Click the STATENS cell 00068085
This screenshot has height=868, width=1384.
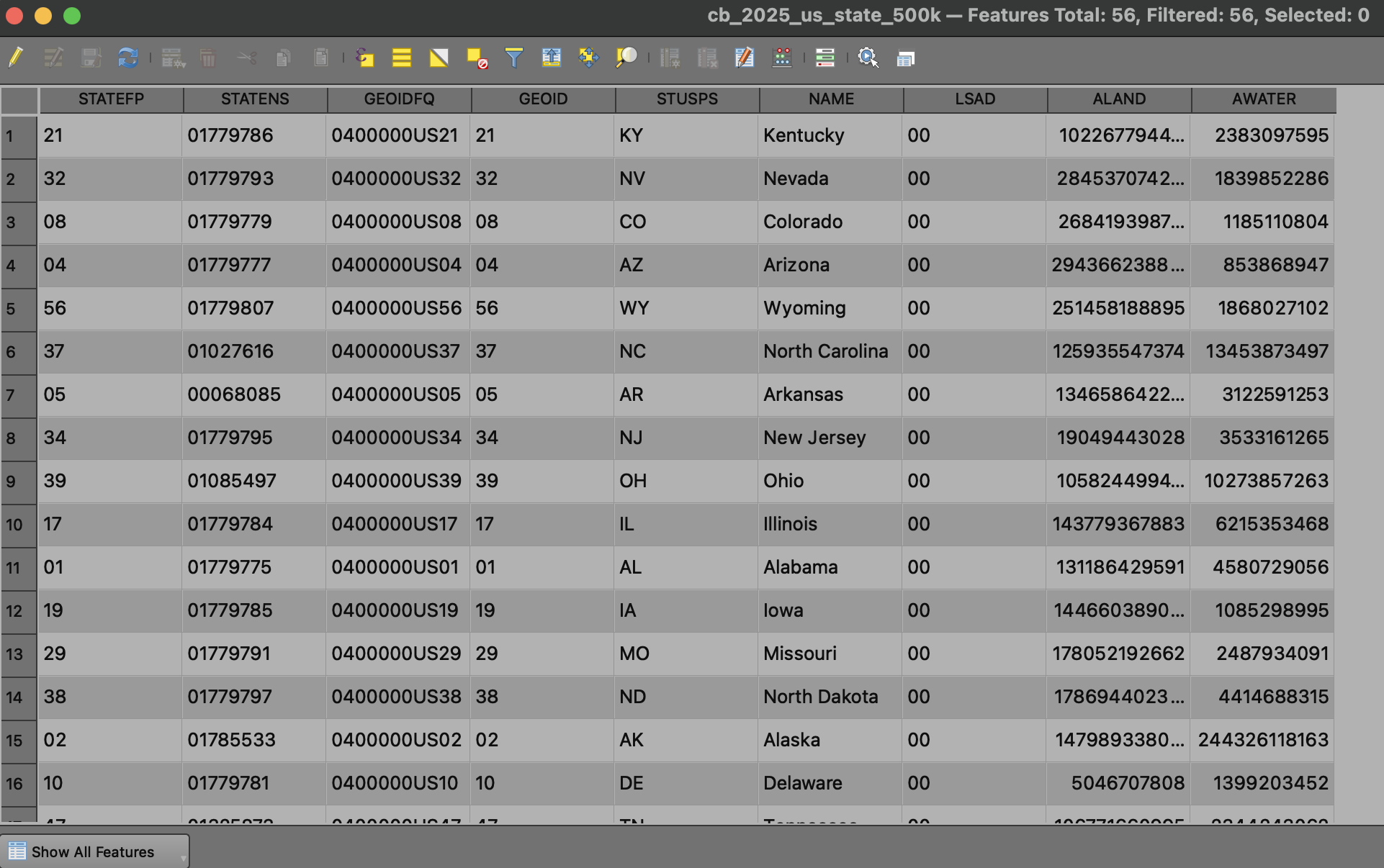tap(254, 394)
